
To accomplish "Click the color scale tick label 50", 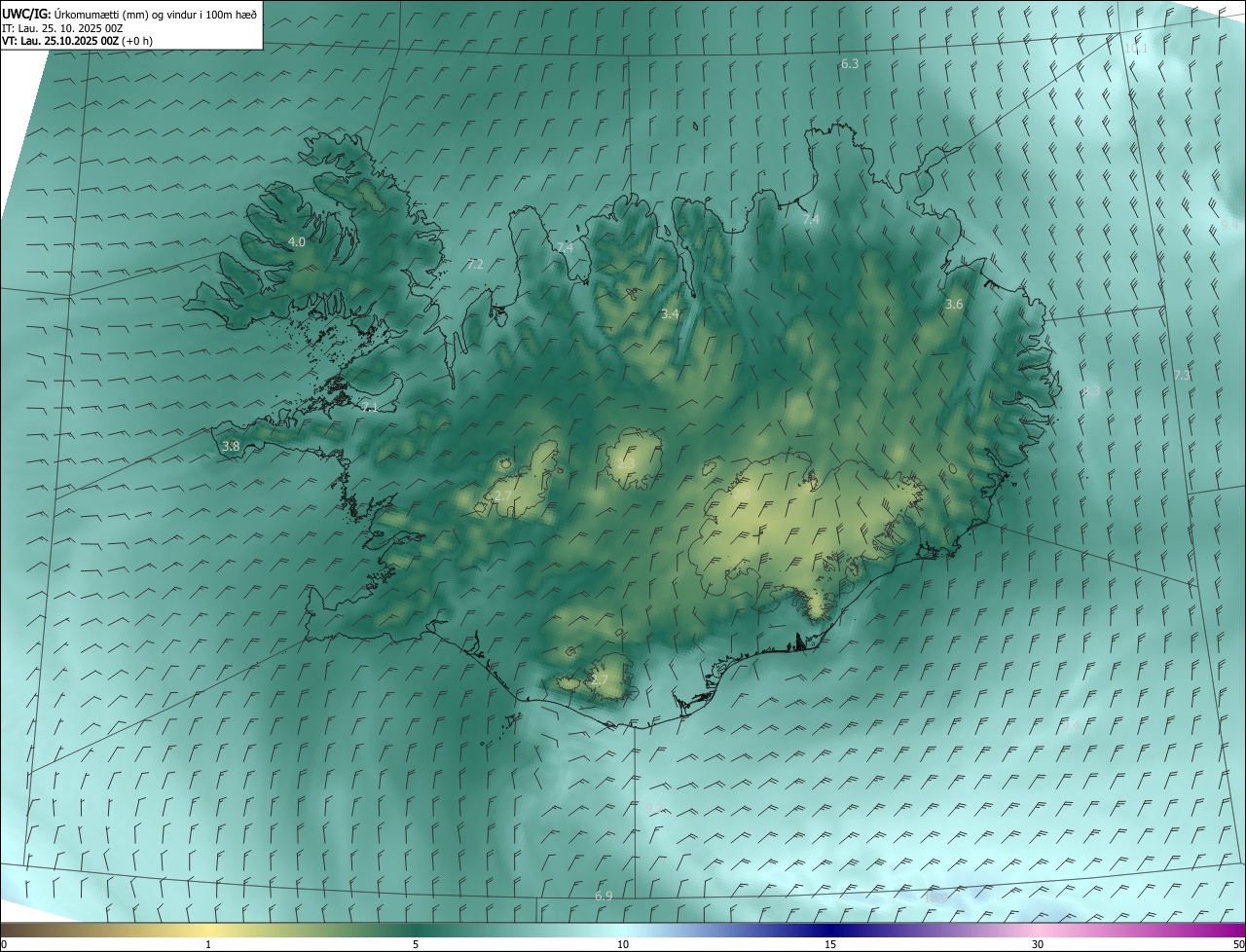I will [1238, 944].
